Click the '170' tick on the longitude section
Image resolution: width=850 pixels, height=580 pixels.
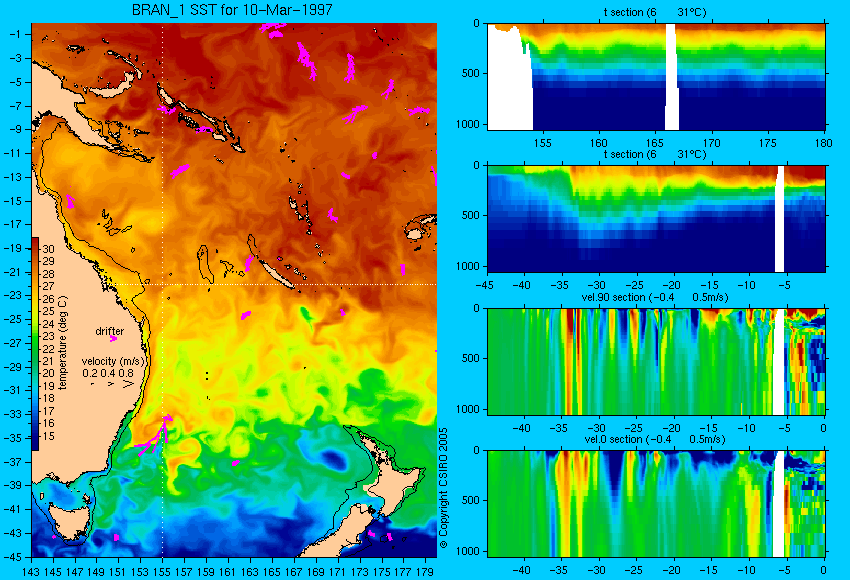[711, 143]
